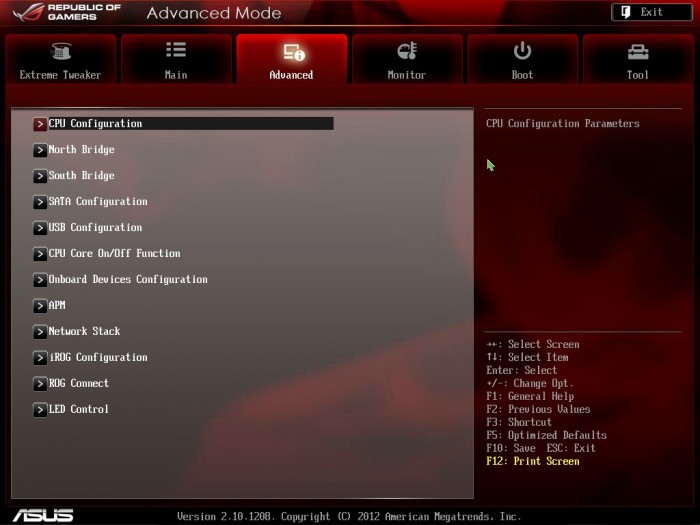Click the +/-: Change Opt. hint
This screenshot has height=525, width=700.
coord(529,383)
